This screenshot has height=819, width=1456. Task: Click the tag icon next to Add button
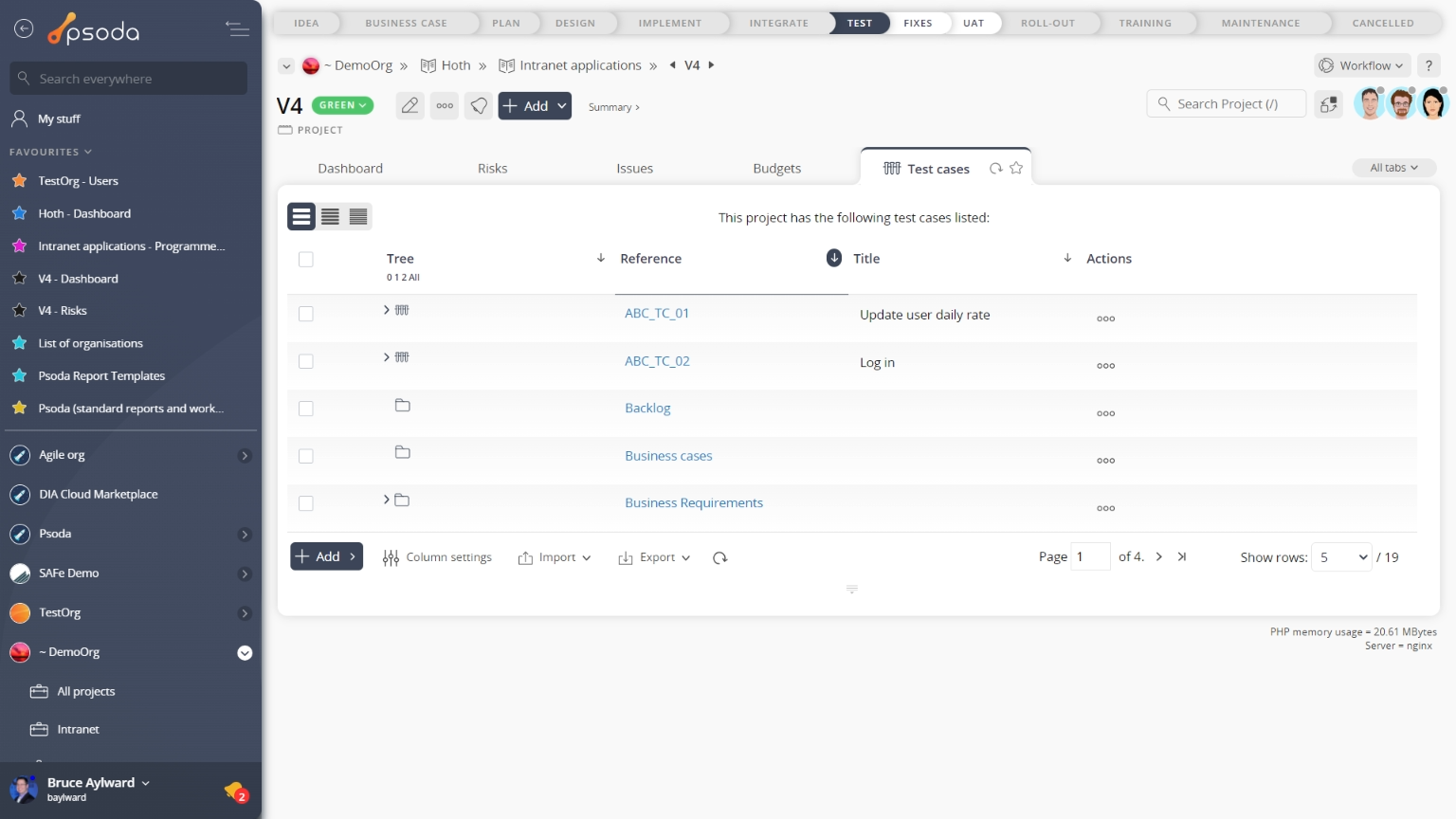[480, 106]
